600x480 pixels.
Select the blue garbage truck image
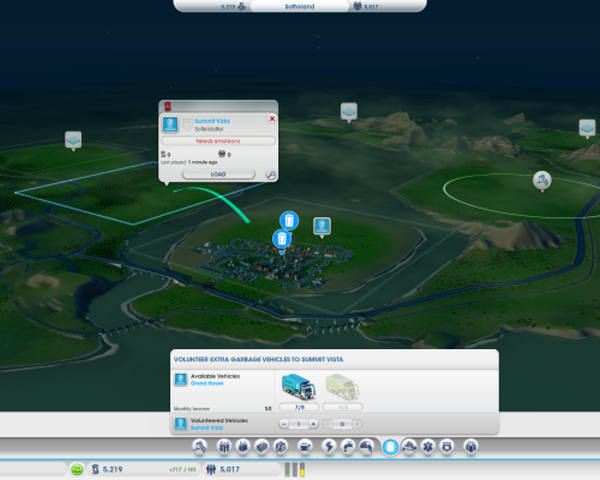(299, 387)
